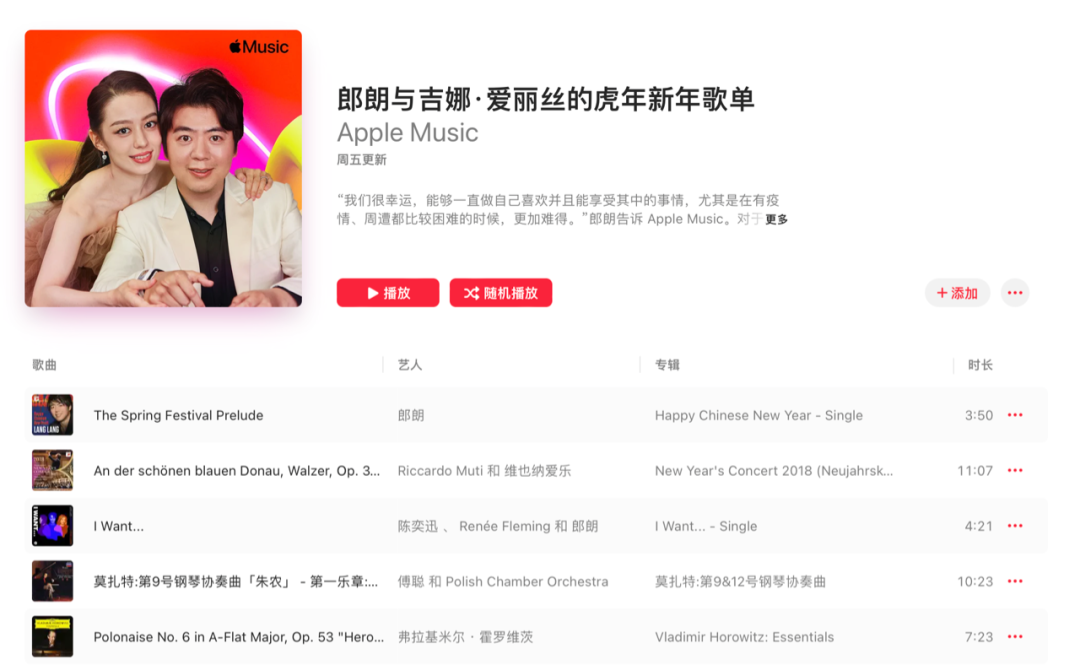Screen dimensions: 1080x665
Task: Click the red 播放 play button
Action: pyautogui.click(x=388, y=293)
